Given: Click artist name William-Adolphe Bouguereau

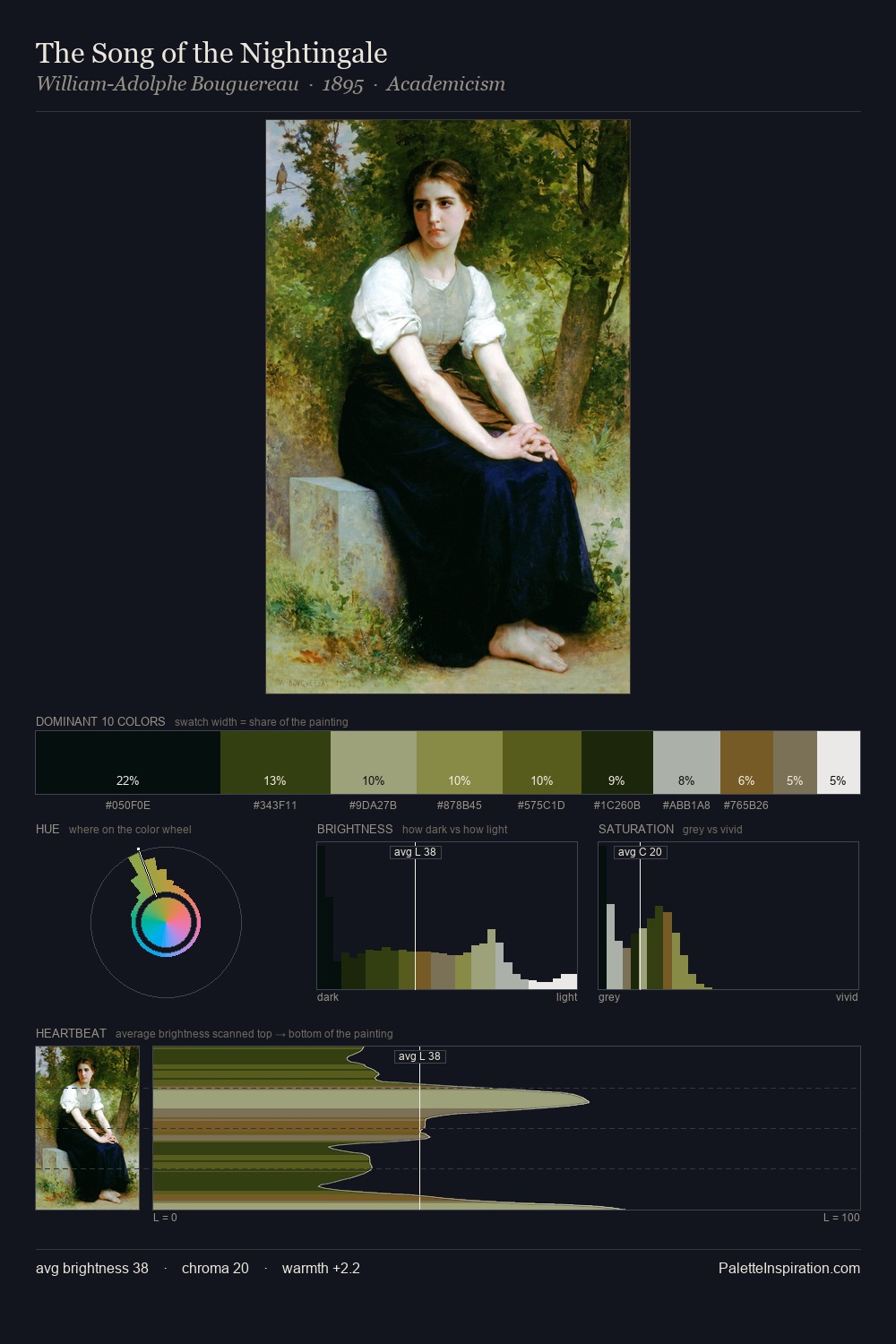Looking at the screenshot, I should (168, 84).
